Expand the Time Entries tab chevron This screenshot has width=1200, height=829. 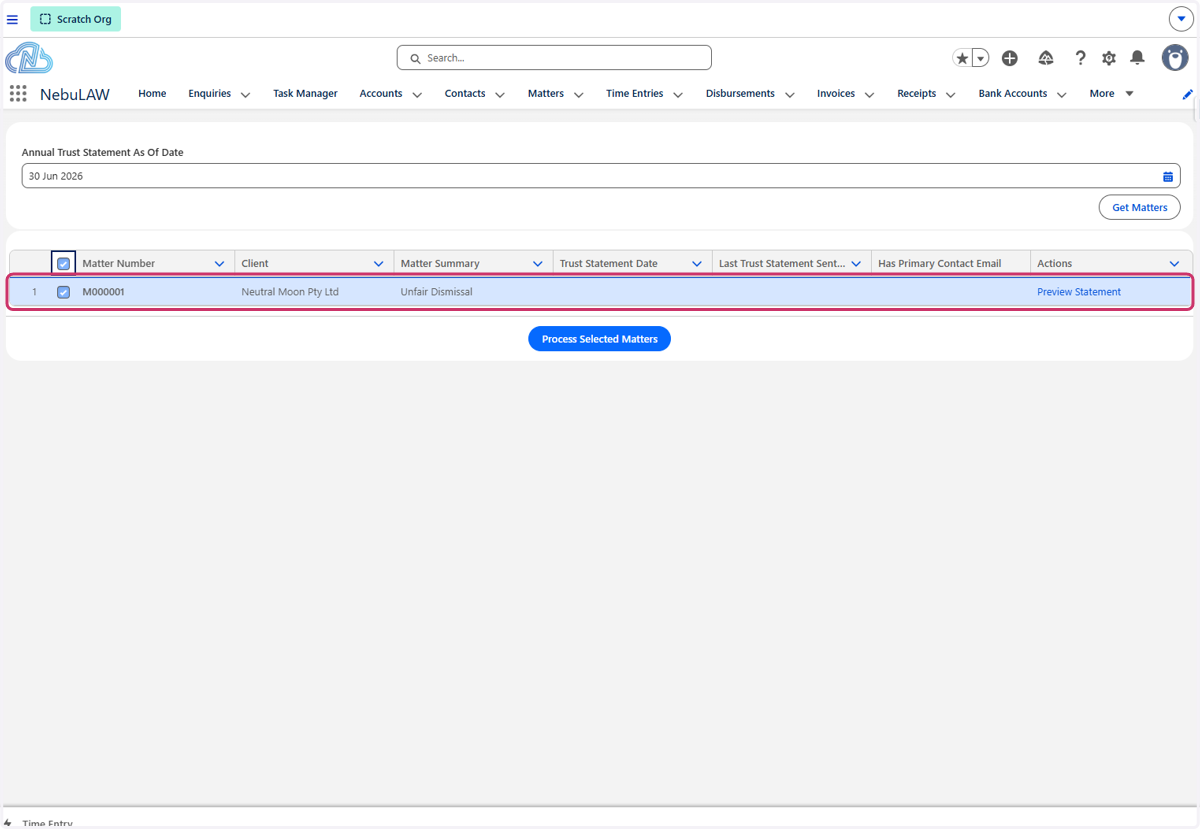coord(678,94)
